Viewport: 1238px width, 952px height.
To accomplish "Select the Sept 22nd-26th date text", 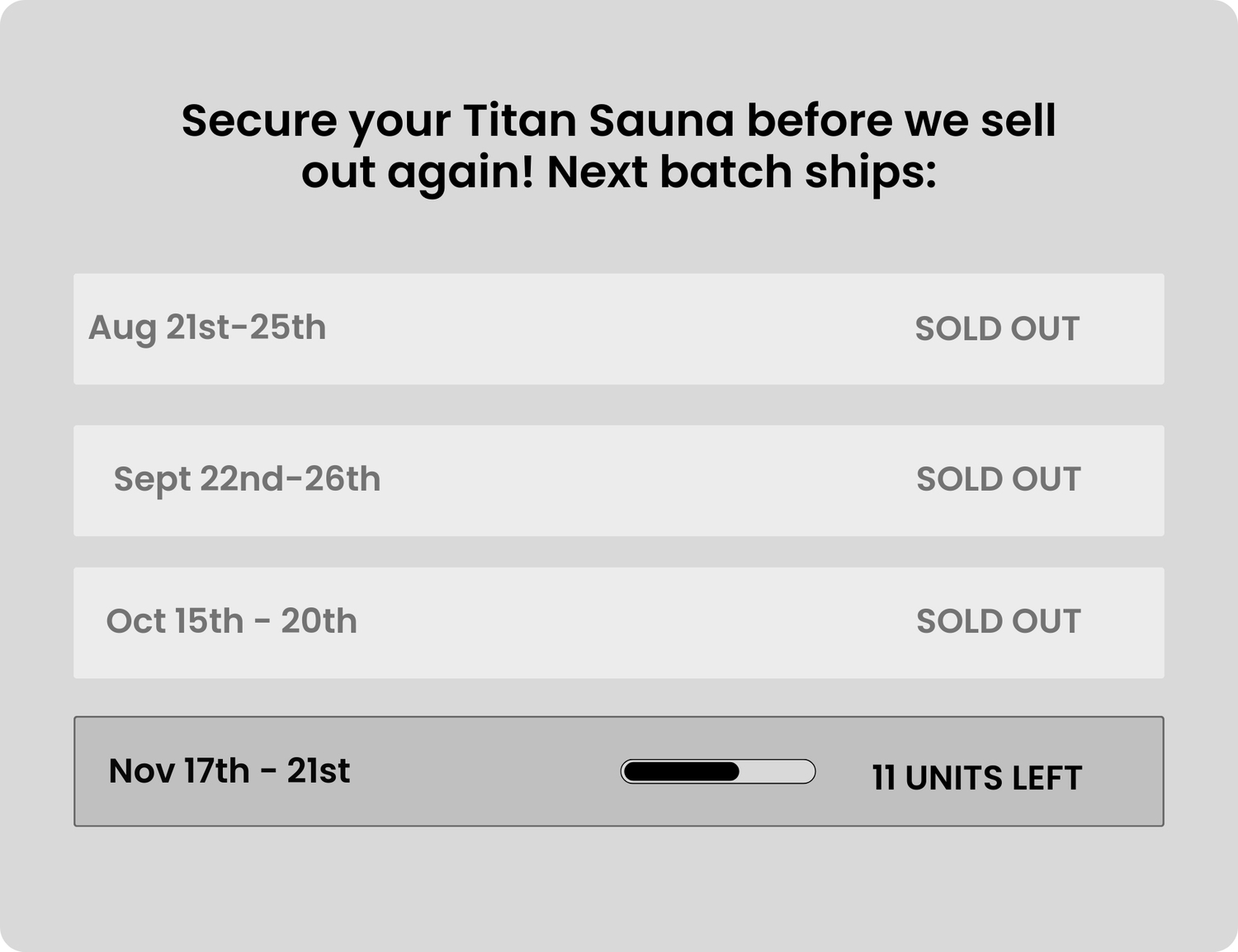I will pyautogui.click(x=247, y=479).
